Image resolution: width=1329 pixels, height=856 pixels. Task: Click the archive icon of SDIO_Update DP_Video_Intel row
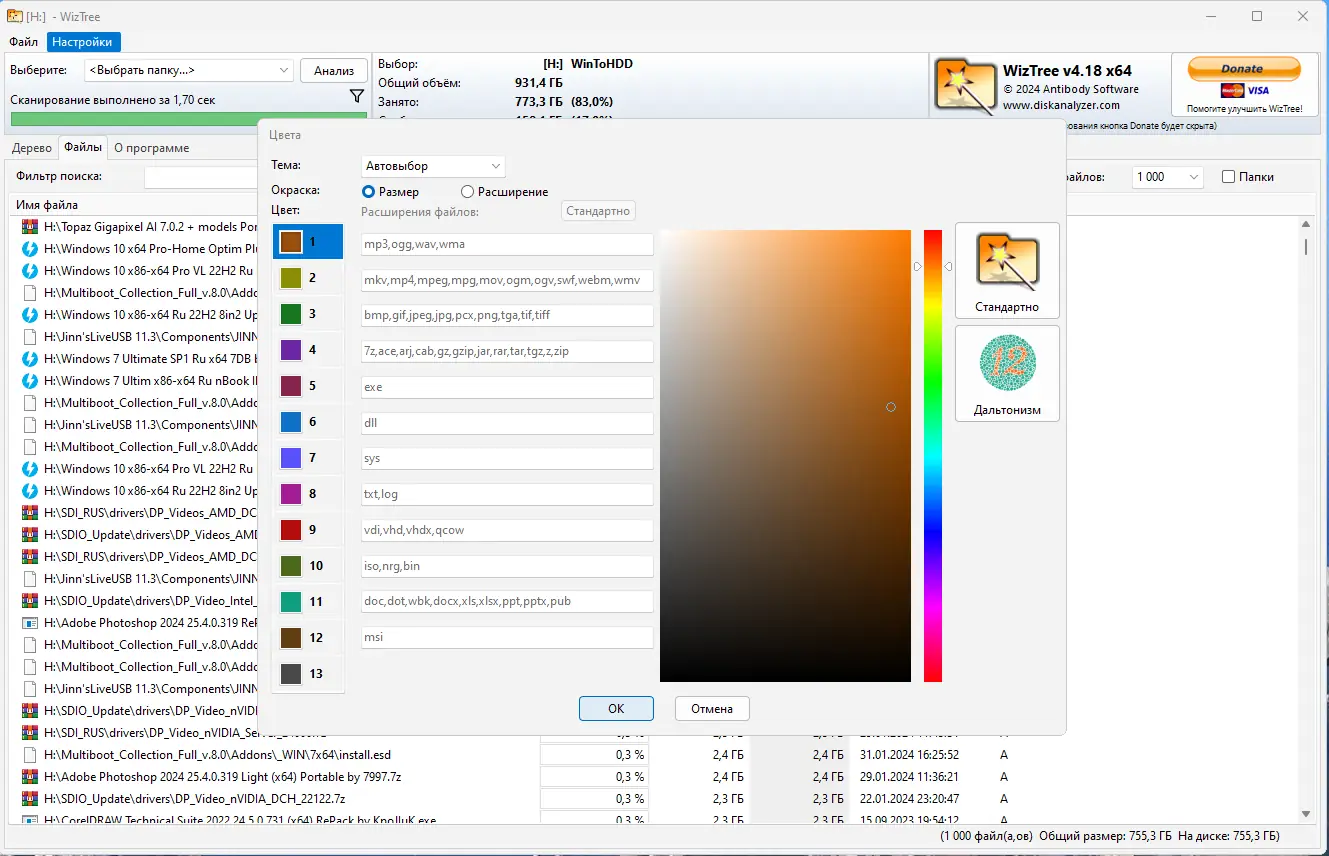pyautogui.click(x=30, y=601)
